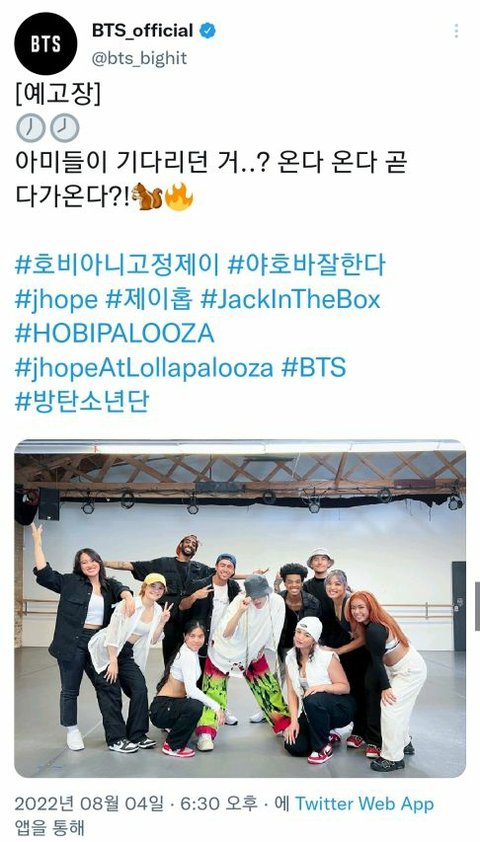Open the tweet's three-dot more menu
The height and width of the screenshot is (842, 480).
tap(456, 31)
